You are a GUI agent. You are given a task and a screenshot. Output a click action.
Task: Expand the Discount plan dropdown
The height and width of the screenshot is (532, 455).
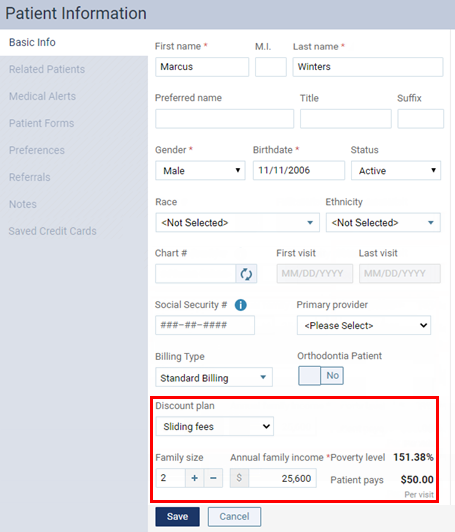click(x=215, y=426)
